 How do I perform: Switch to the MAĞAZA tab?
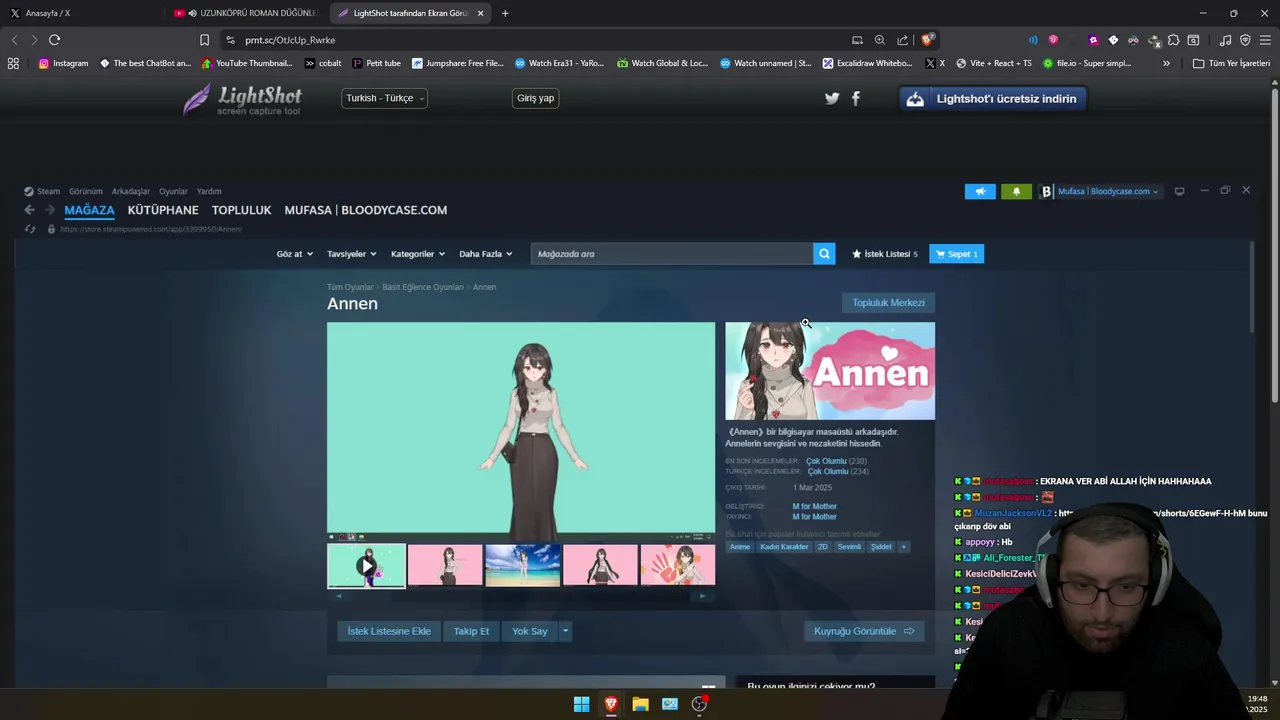[x=89, y=210]
